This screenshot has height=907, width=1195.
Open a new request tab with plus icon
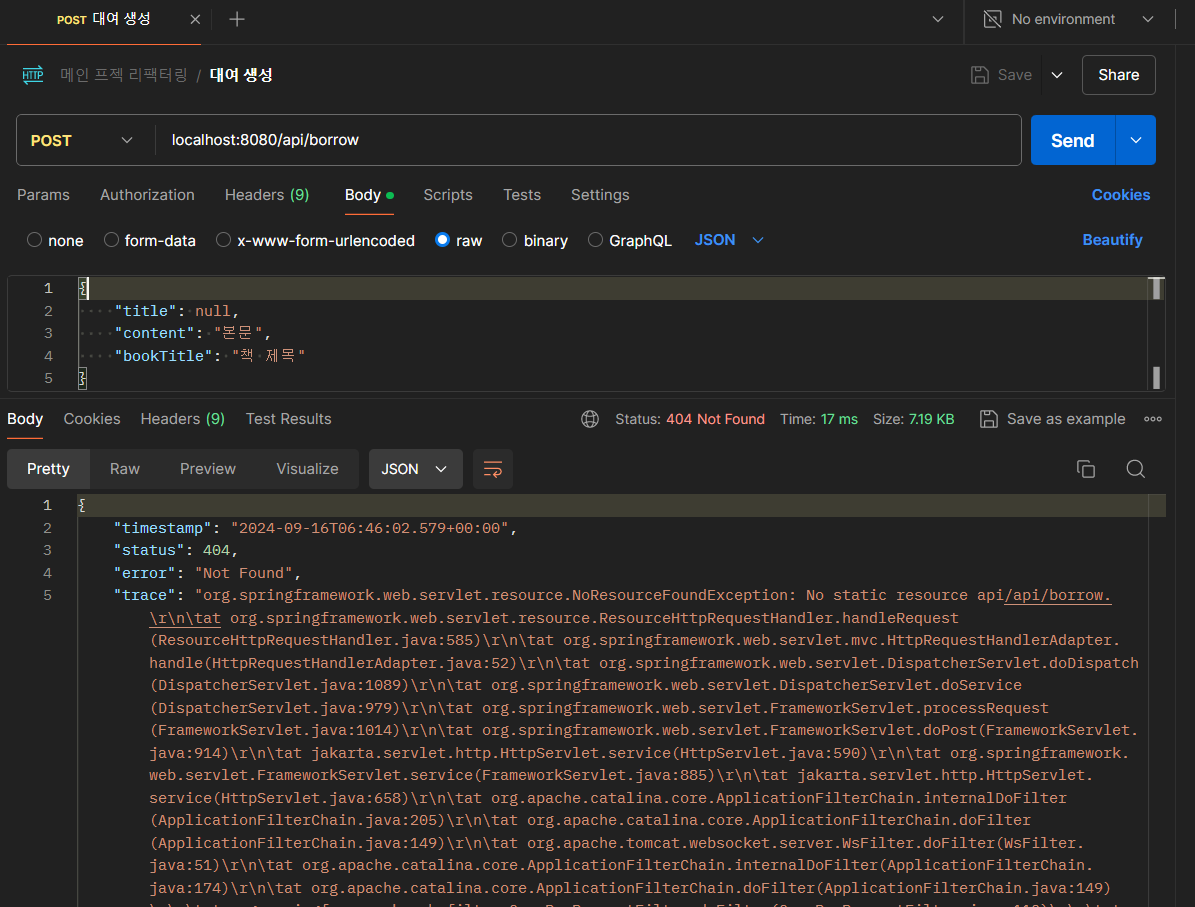coord(237,19)
